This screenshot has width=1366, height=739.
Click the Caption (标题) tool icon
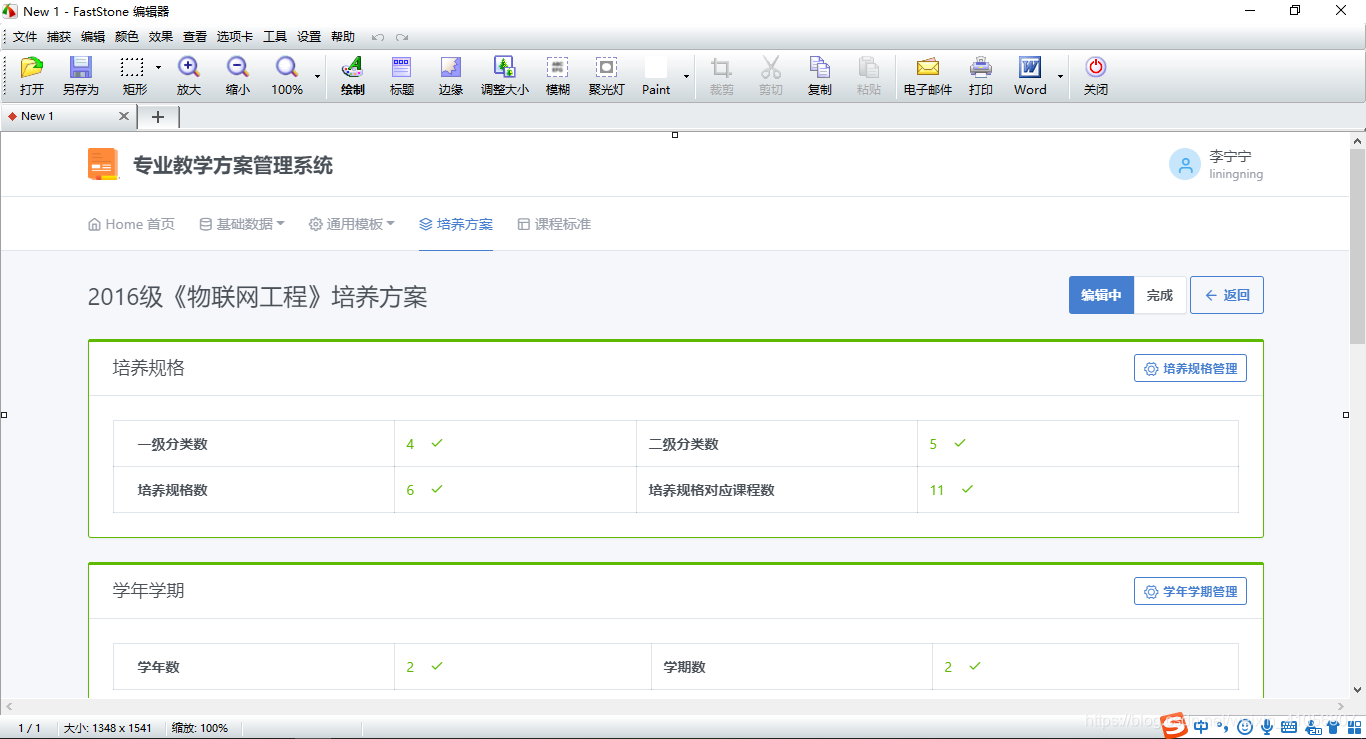[401, 76]
